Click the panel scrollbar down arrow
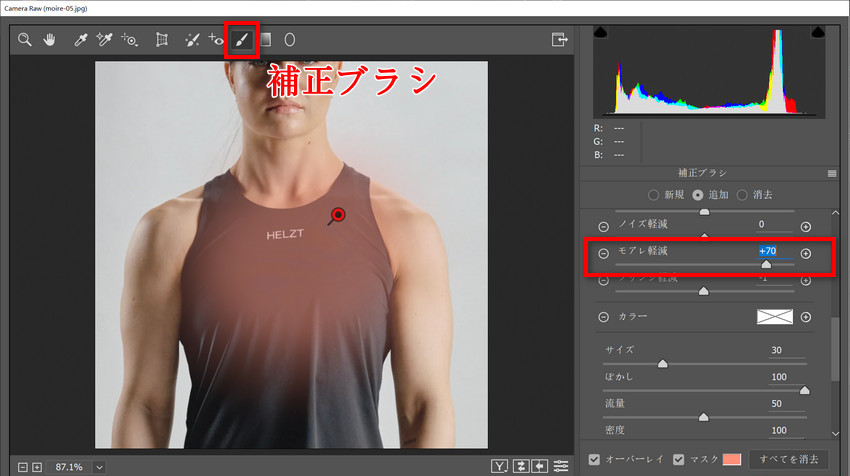The width and height of the screenshot is (850, 476). pyautogui.click(x=835, y=433)
